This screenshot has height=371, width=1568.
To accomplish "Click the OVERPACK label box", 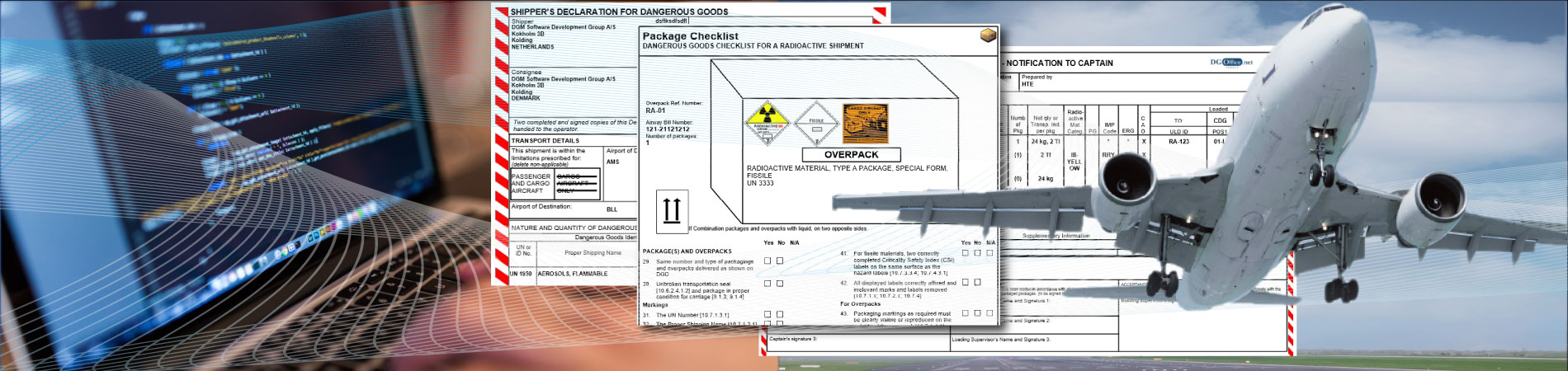I will click(851, 154).
